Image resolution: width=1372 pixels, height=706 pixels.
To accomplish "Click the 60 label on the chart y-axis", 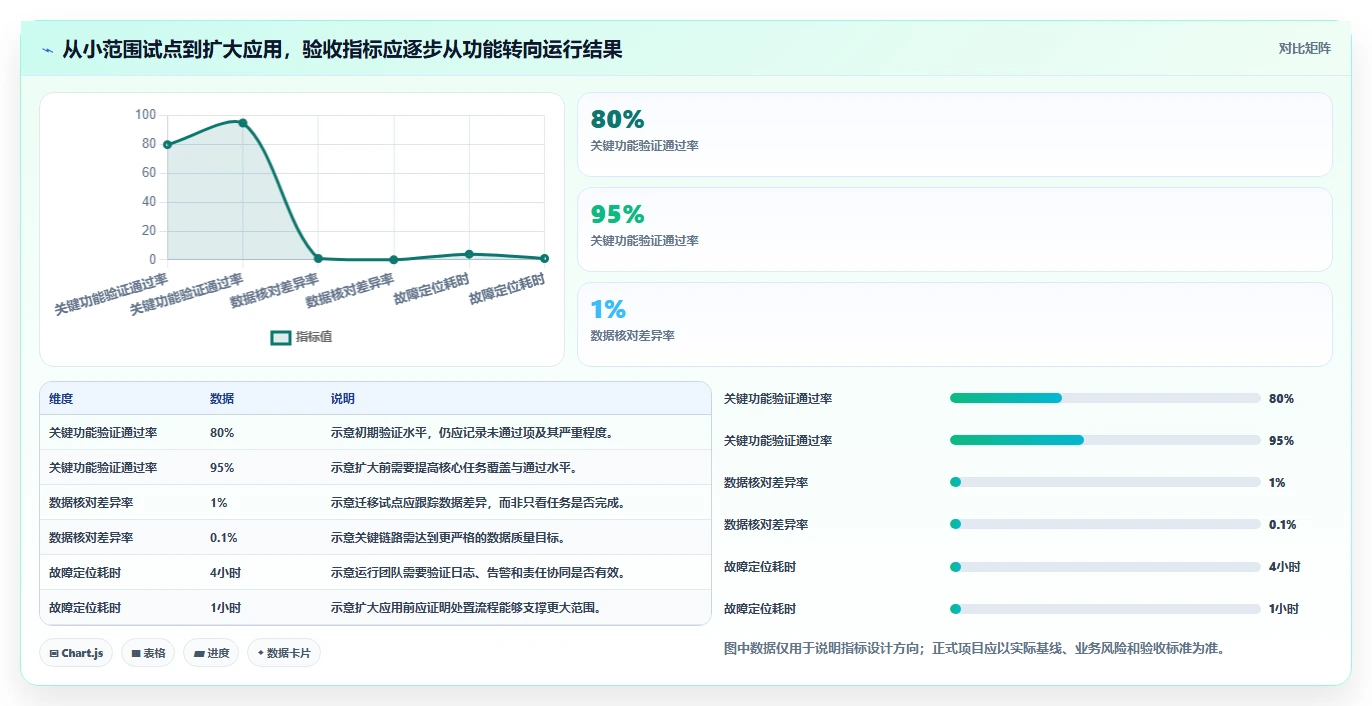I will (x=149, y=173).
